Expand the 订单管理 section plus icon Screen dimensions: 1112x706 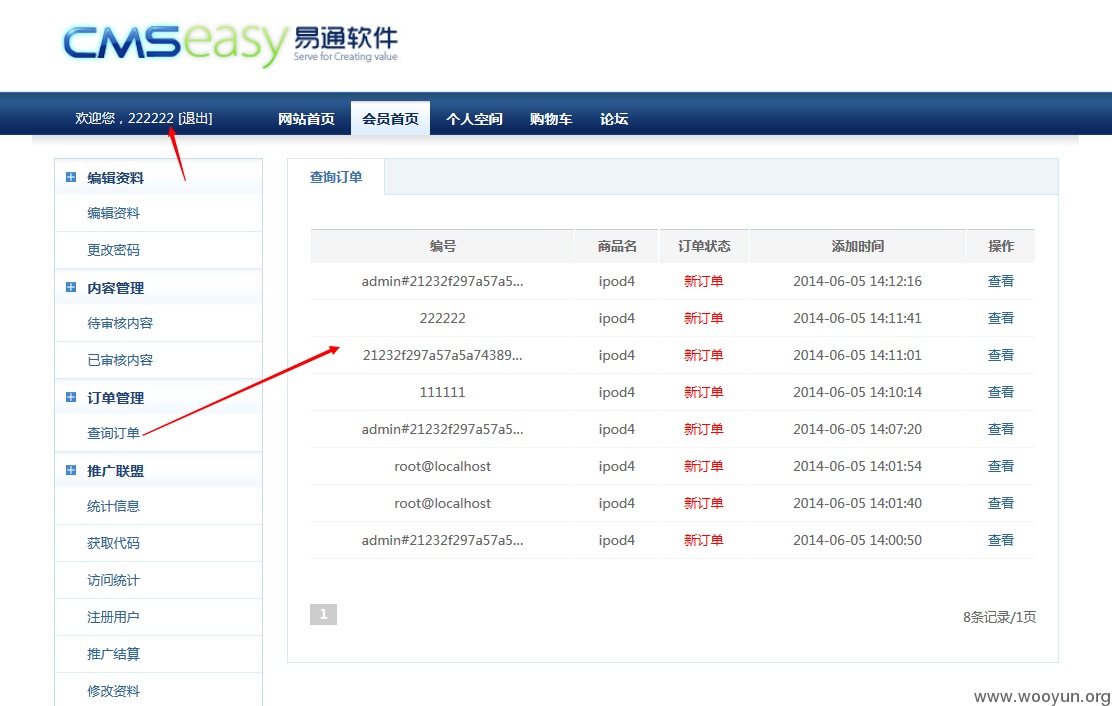pos(71,397)
